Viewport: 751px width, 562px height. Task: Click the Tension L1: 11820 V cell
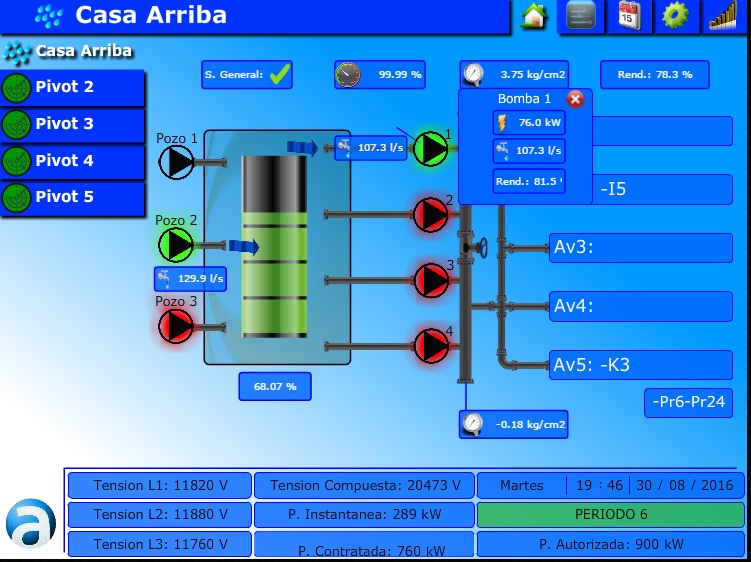coord(160,485)
